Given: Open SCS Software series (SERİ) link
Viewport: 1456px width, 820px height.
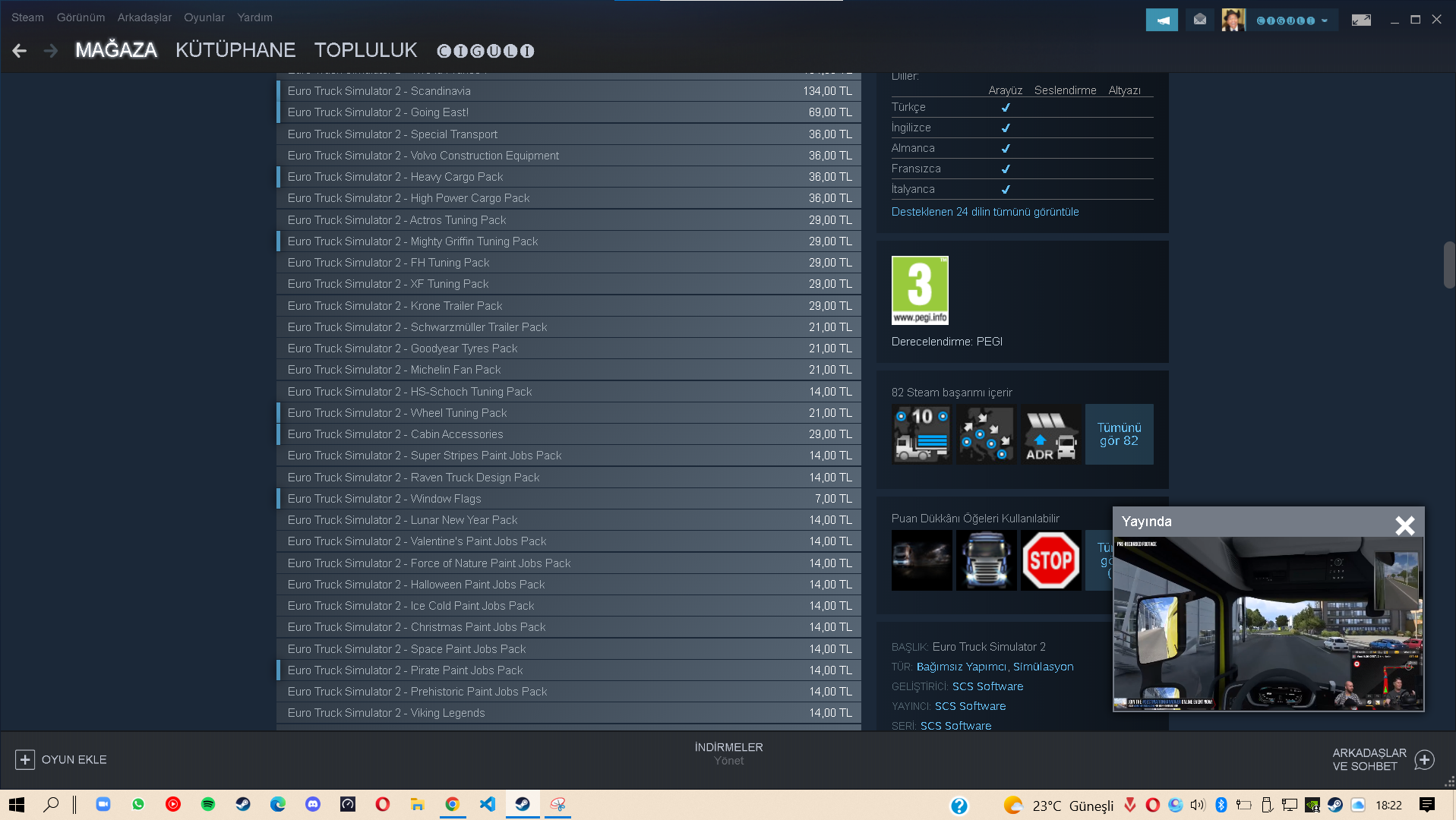Looking at the screenshot, I should (955, 726).
